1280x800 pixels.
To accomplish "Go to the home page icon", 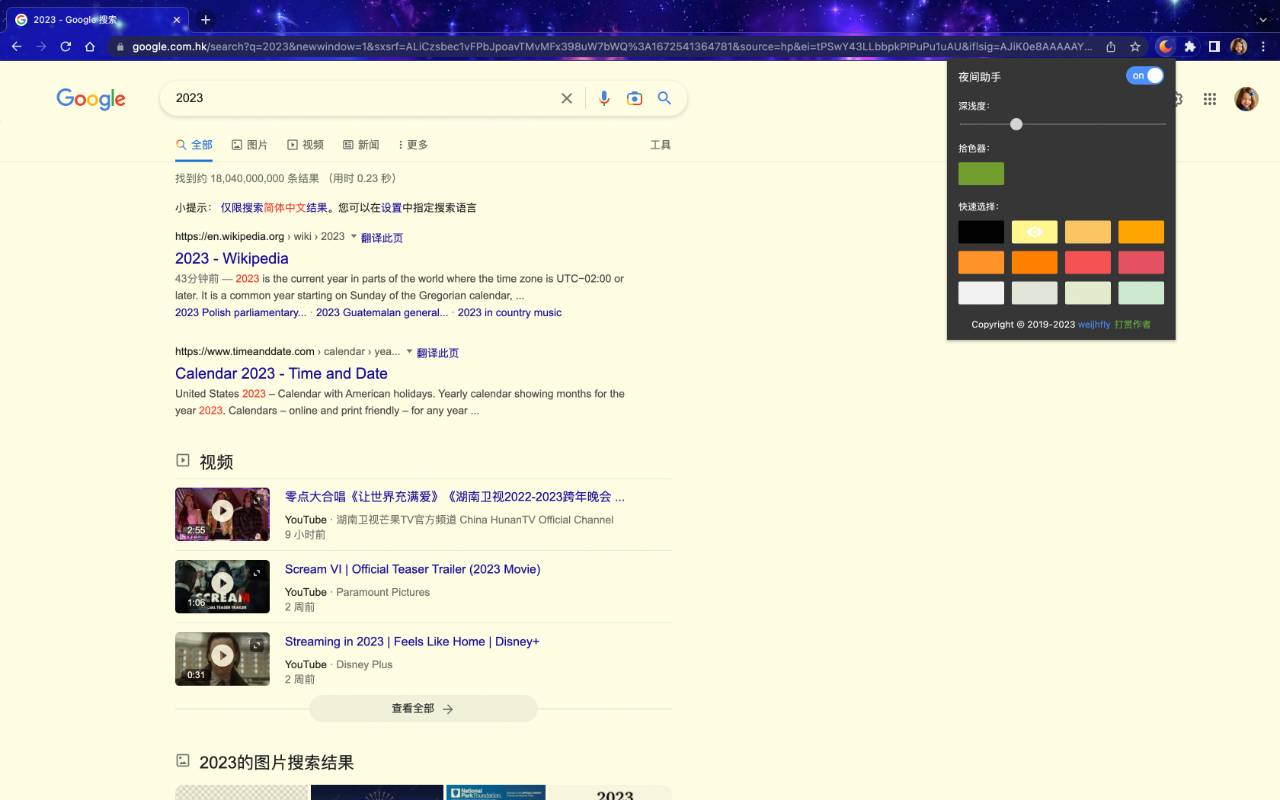I will pyautogui.click(x=90, y=46).
